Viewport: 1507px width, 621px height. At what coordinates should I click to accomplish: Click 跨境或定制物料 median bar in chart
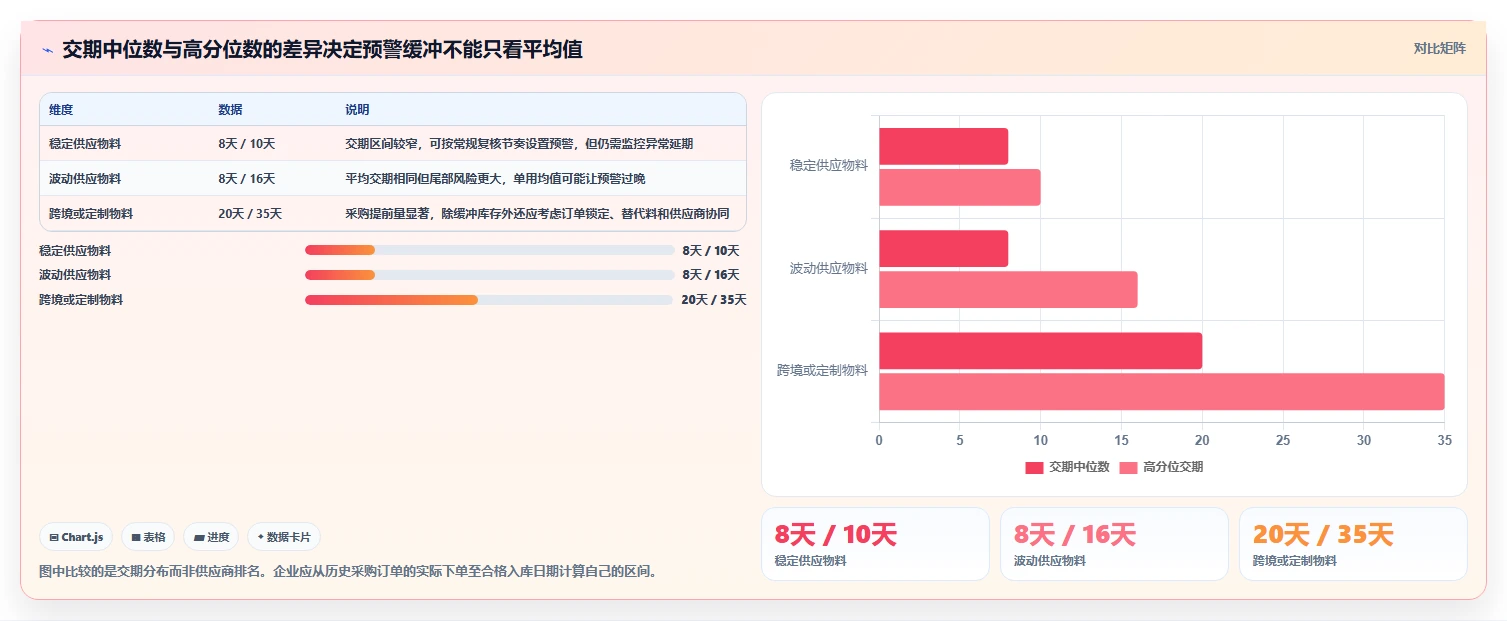click(x=1040, y=351)
